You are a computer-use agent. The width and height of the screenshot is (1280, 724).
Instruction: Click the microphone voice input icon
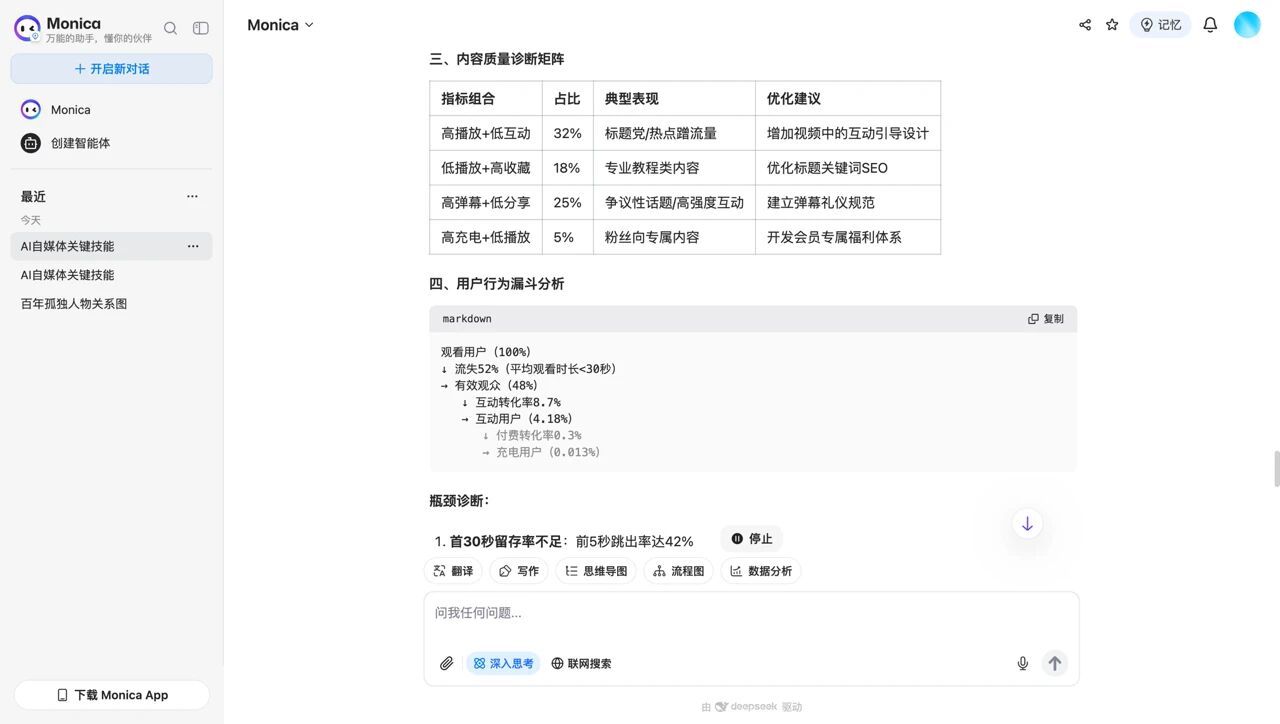(1023, 663)
